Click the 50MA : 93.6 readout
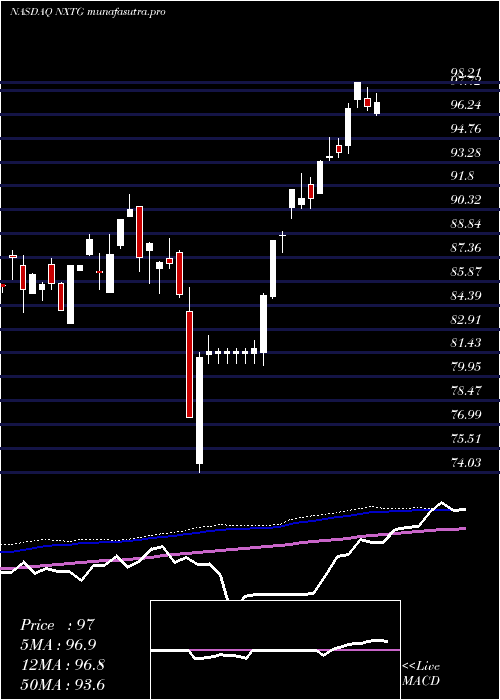 (62, 684)
